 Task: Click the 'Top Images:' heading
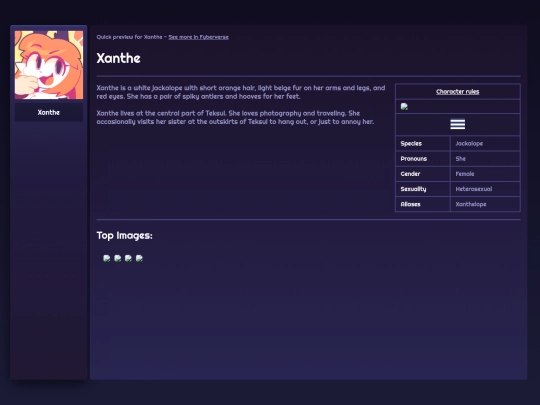[124, 236]
